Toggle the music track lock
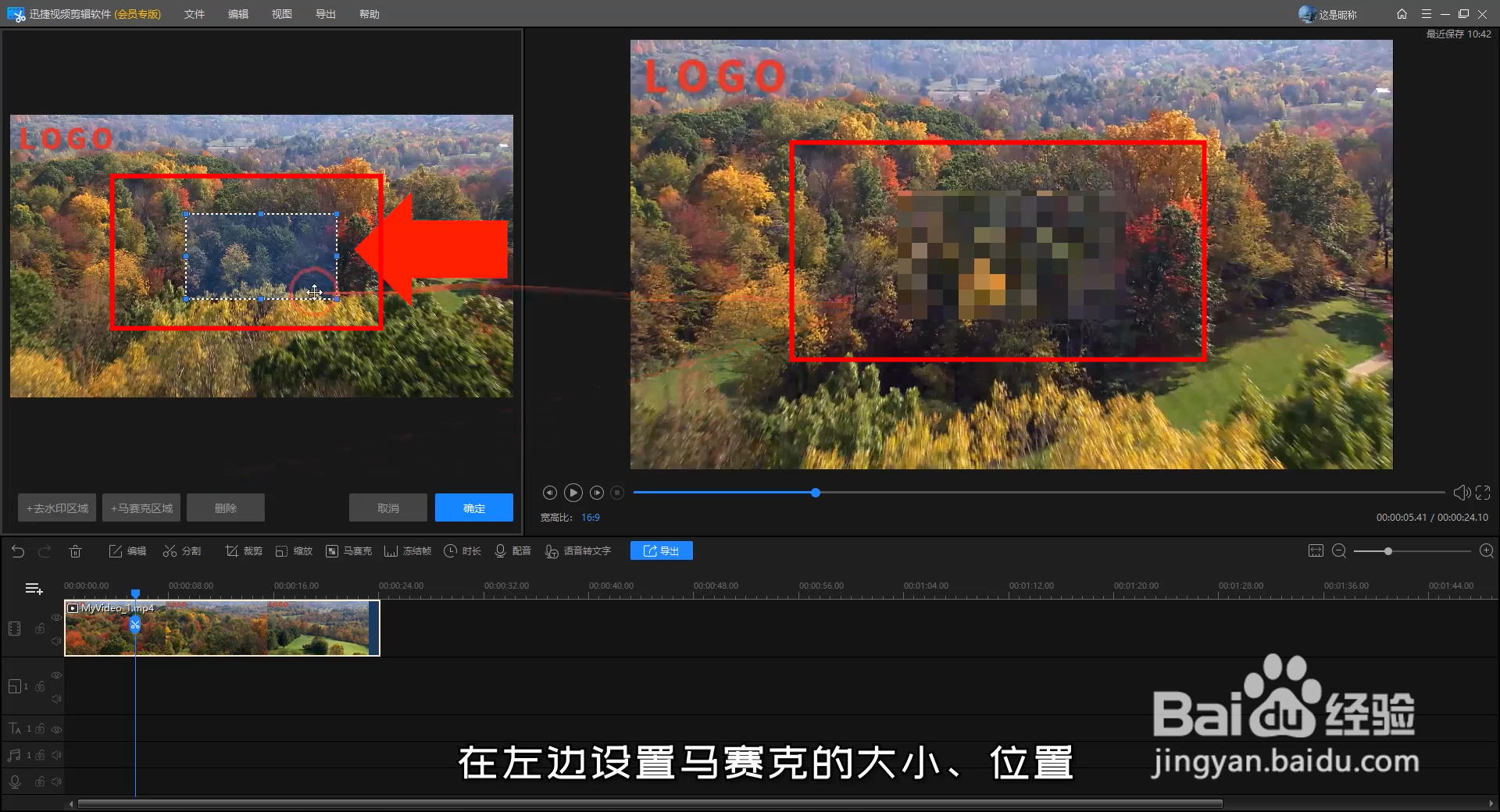 [x=40, y=755]
